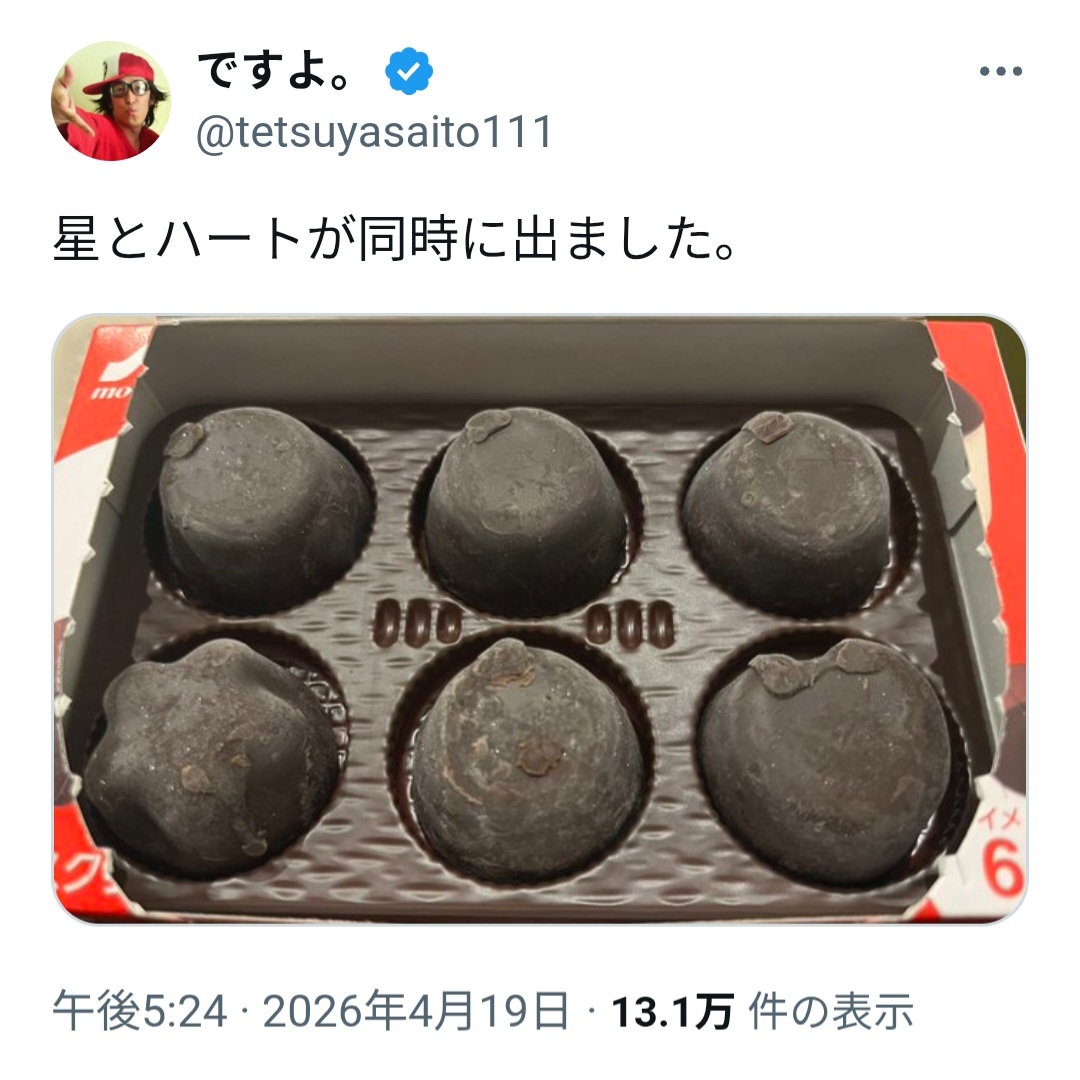Image resolution: width=1080 pixels, height=1080 pixels.
Task: Tap the 件の表示 views label
Action: [831, 1012]
